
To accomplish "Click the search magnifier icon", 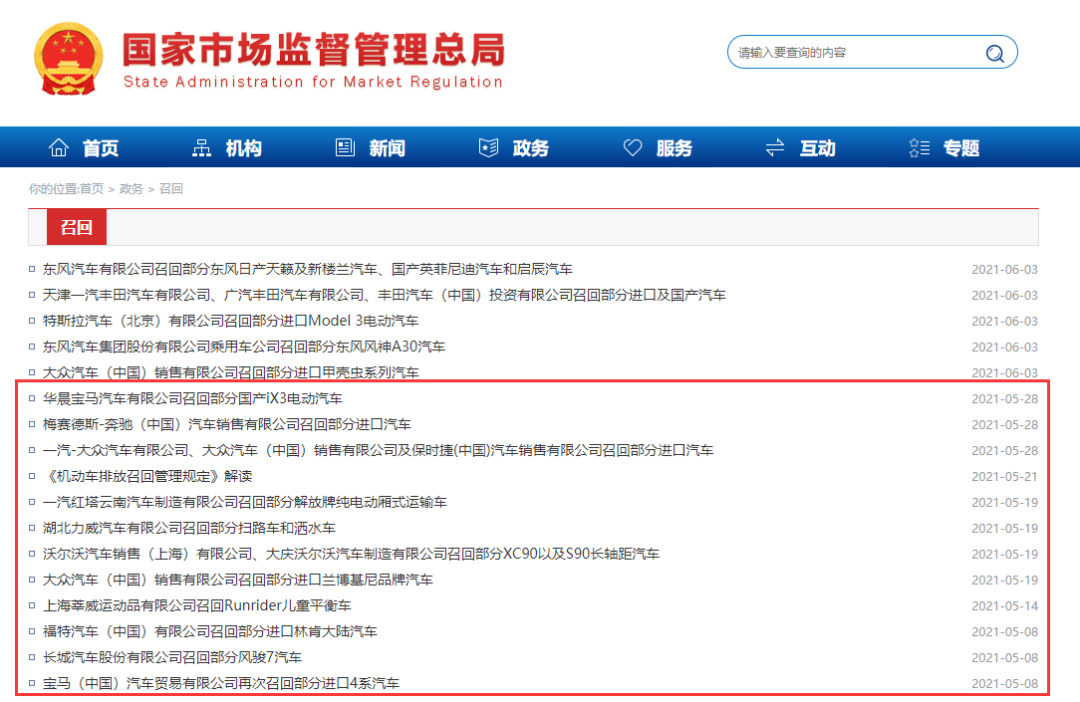I will coord(994,53).
